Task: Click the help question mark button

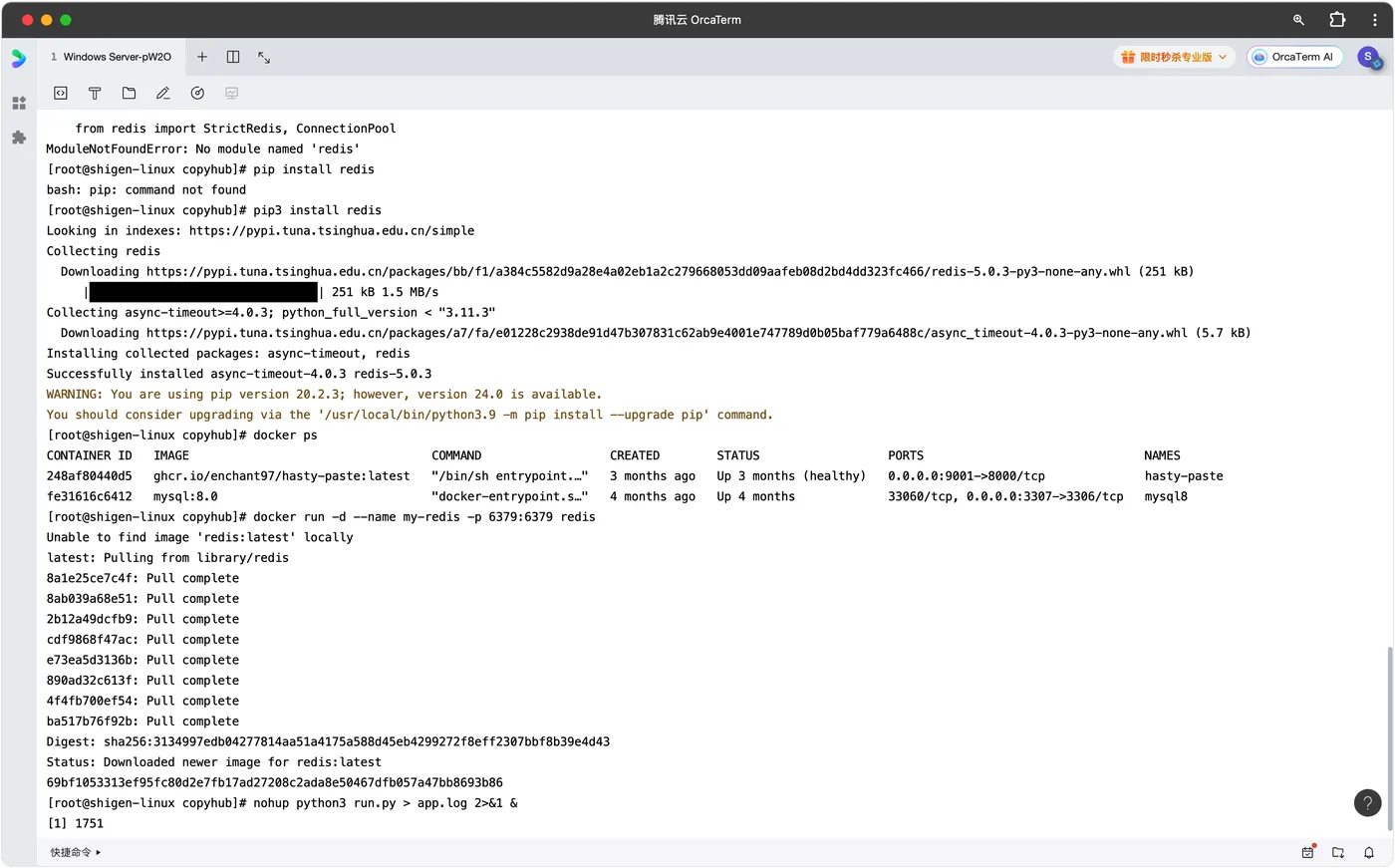Action: (1367, 803)
